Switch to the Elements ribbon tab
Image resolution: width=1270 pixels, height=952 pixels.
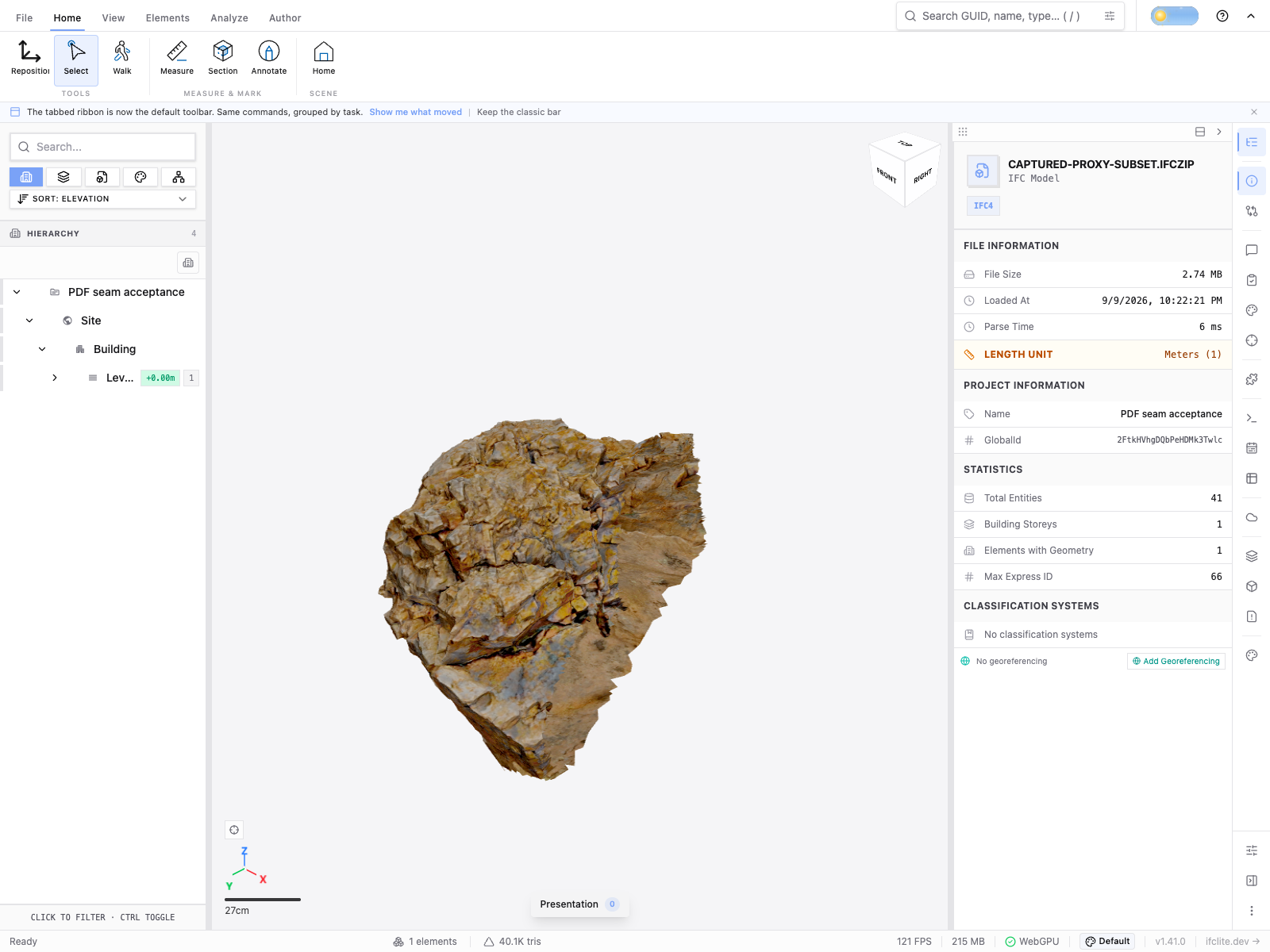(x=167, y=17)
